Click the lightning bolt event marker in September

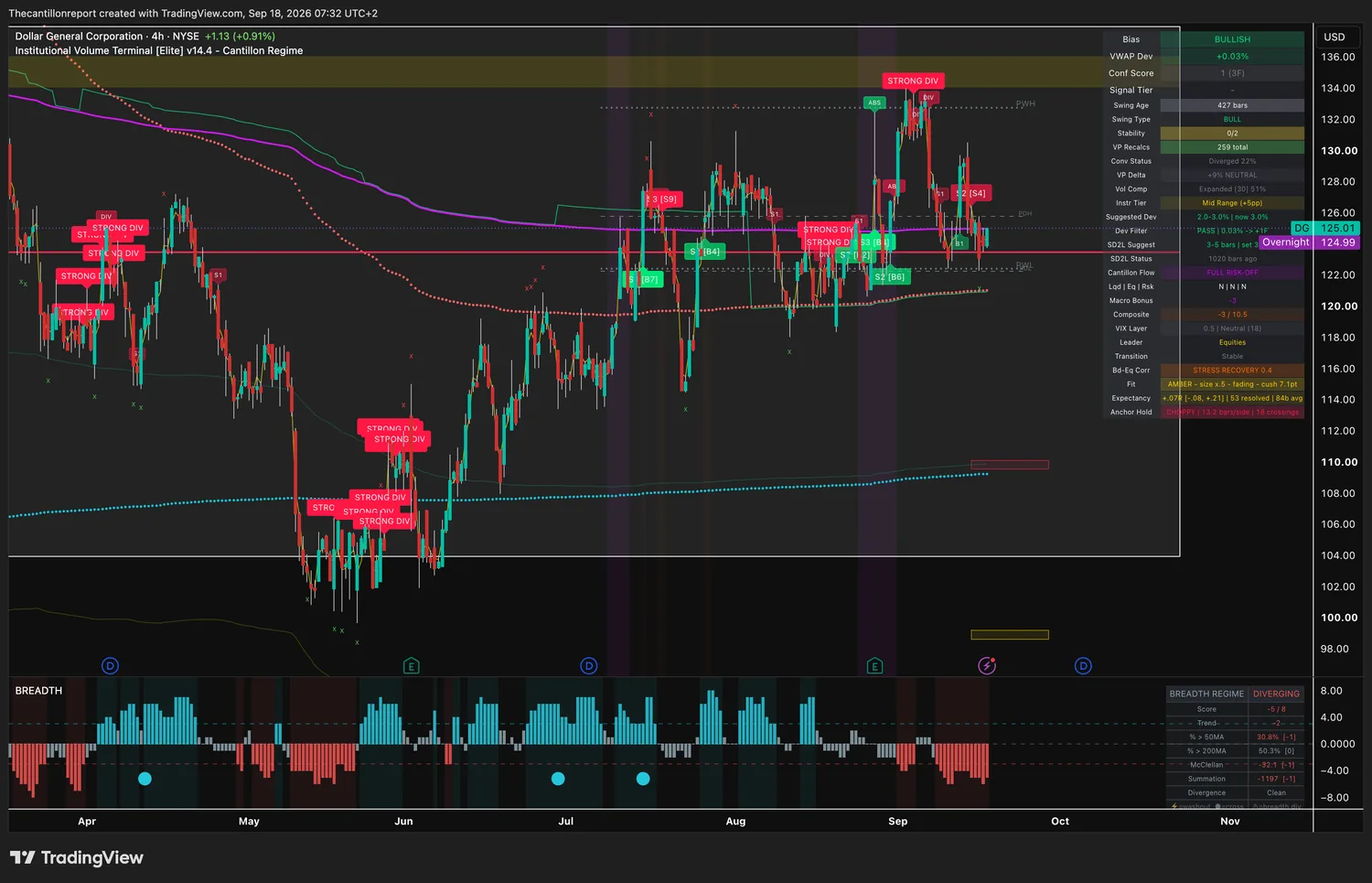(987, 666)
